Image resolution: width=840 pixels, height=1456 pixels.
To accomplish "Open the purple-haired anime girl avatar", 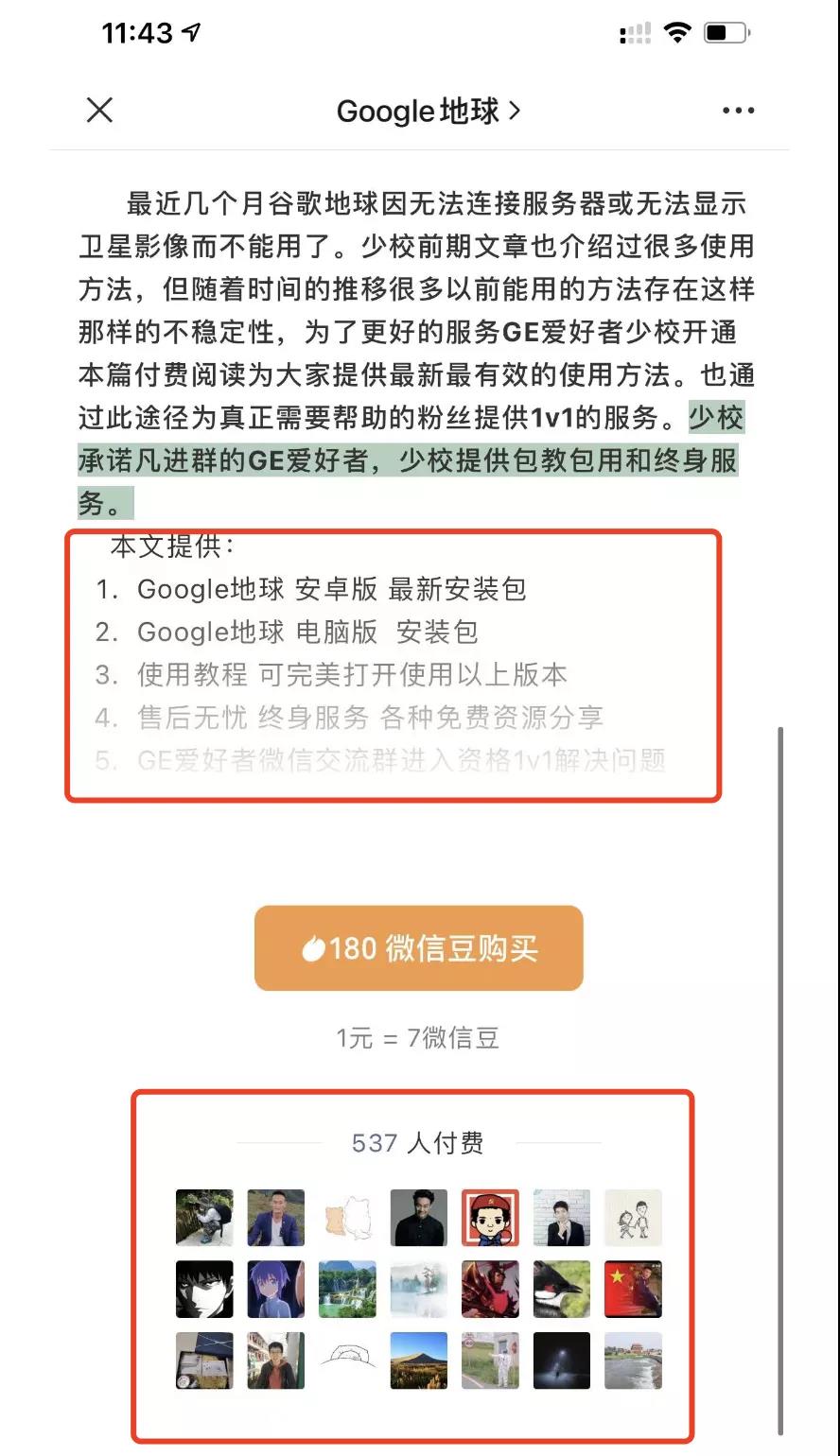I will (276, 1289).
